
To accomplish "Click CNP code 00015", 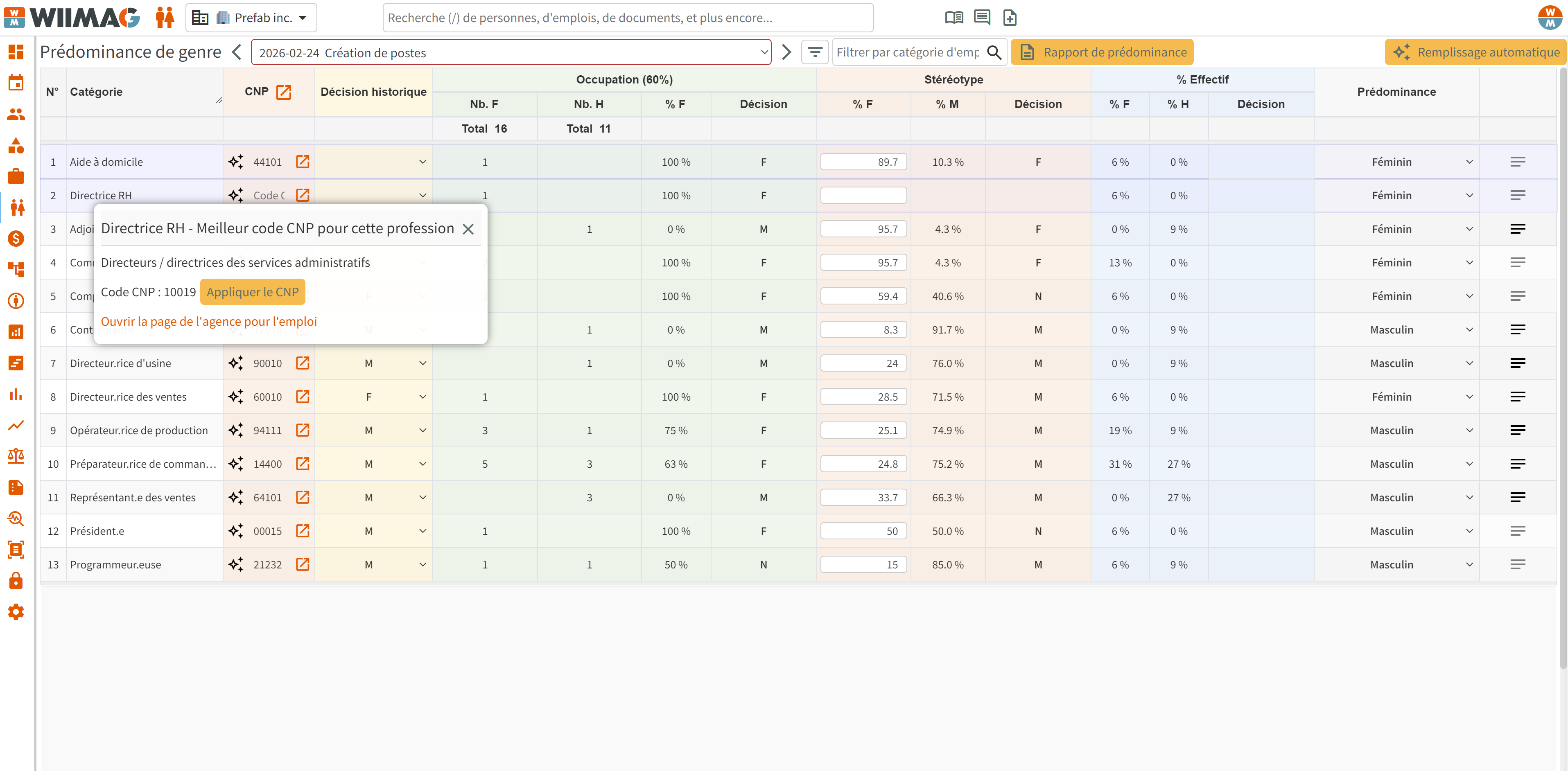I will coord(267,531).
